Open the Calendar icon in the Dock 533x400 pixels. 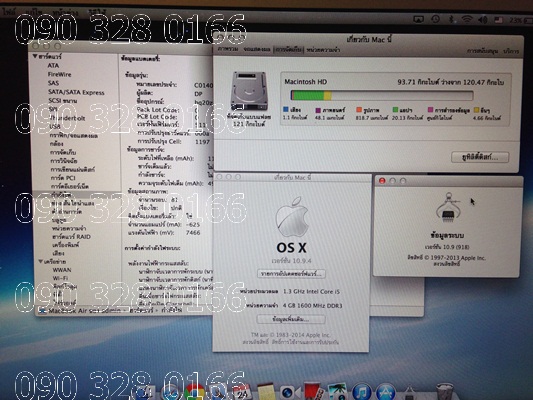(241, 393)
